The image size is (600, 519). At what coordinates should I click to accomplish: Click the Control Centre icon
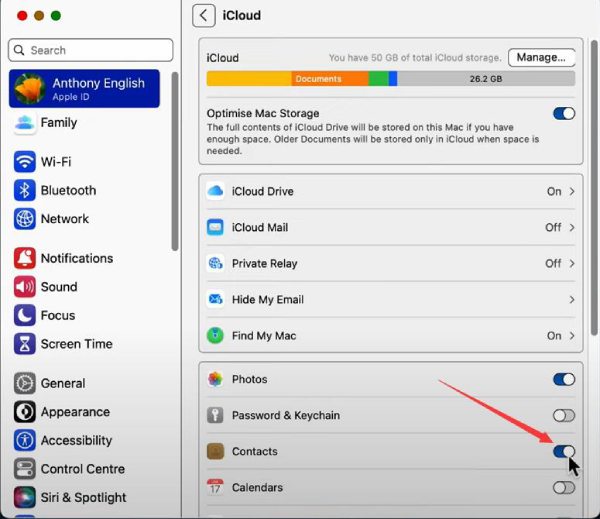pyautogui.click(x=24, y=469)
